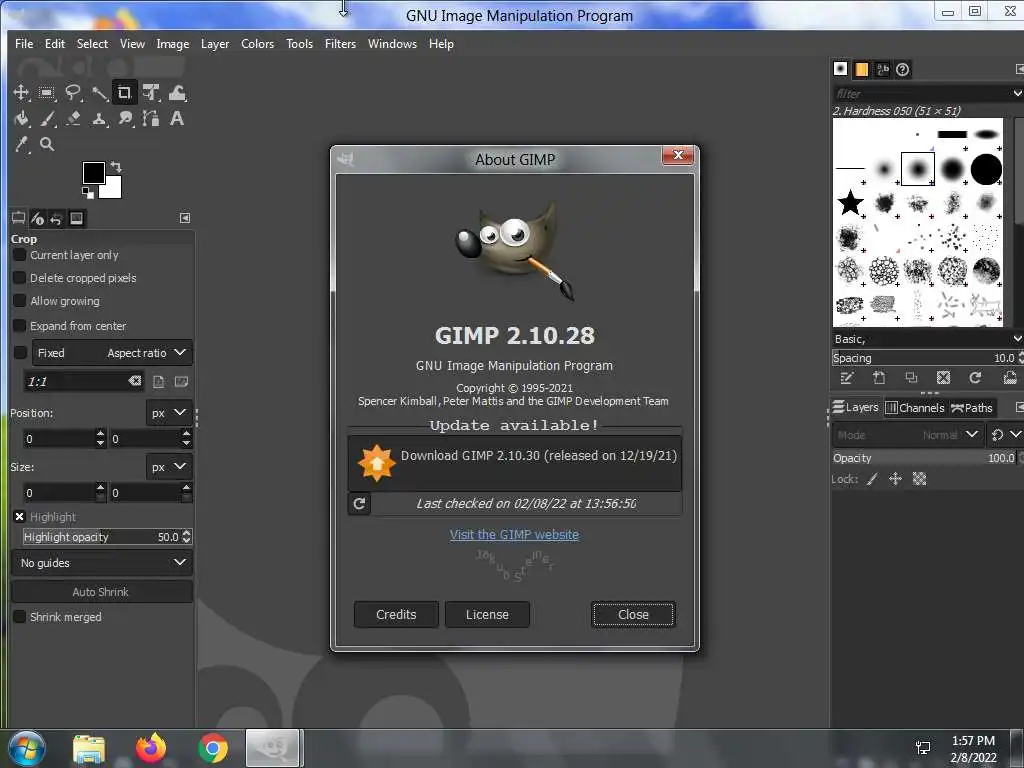Enable the Shrink merged checkbox
The image size is (1024, 768).
point(20,616)
